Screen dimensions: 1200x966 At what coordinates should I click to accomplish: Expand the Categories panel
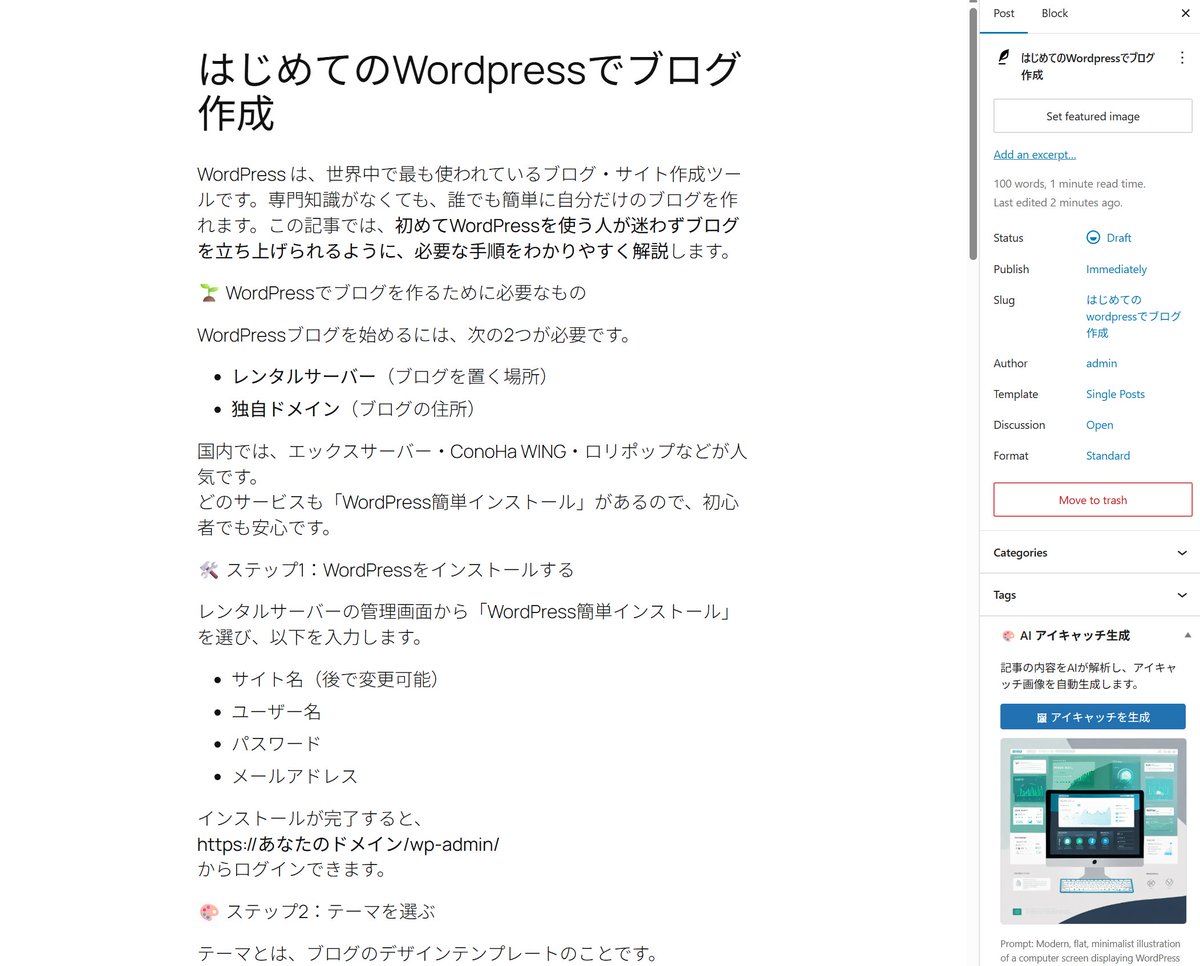(x=1090, y=553)
